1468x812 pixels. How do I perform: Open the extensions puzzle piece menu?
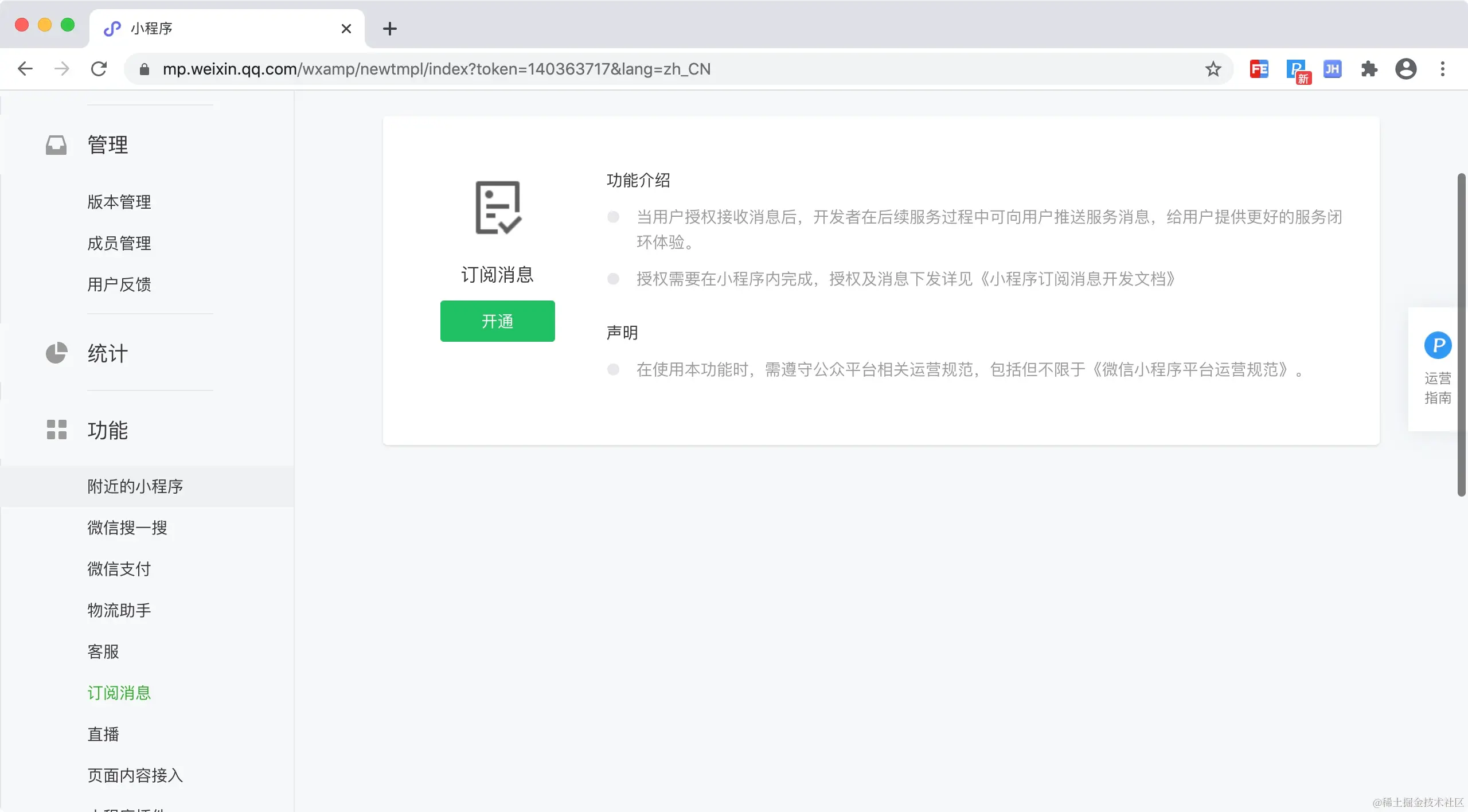1369,69
